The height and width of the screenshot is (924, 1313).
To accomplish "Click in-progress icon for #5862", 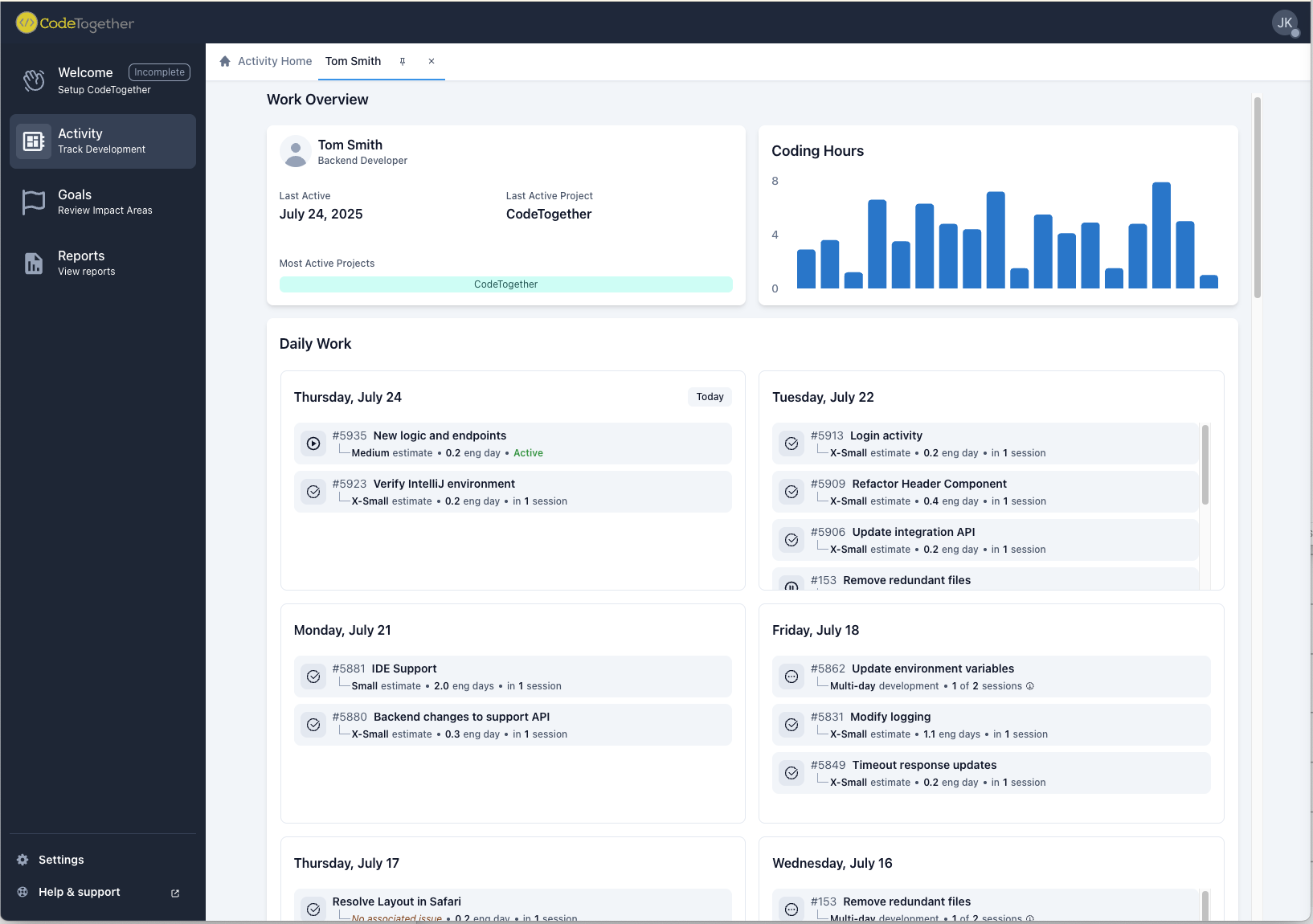I will 791,677.
